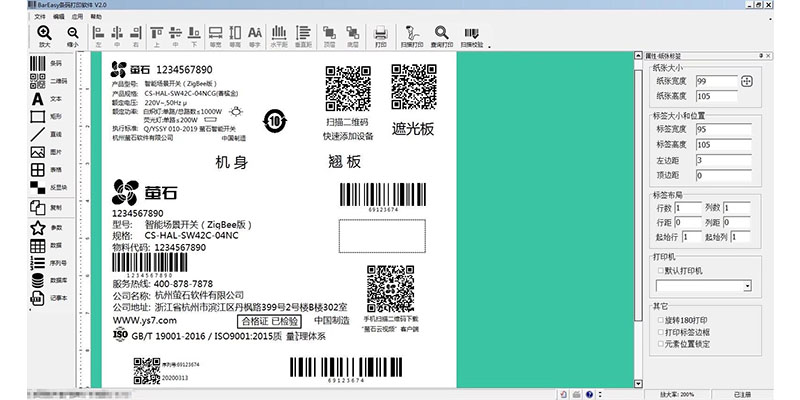
Task: Select the 矩形 rectangle tool
Action: click(x=46, y=117)
